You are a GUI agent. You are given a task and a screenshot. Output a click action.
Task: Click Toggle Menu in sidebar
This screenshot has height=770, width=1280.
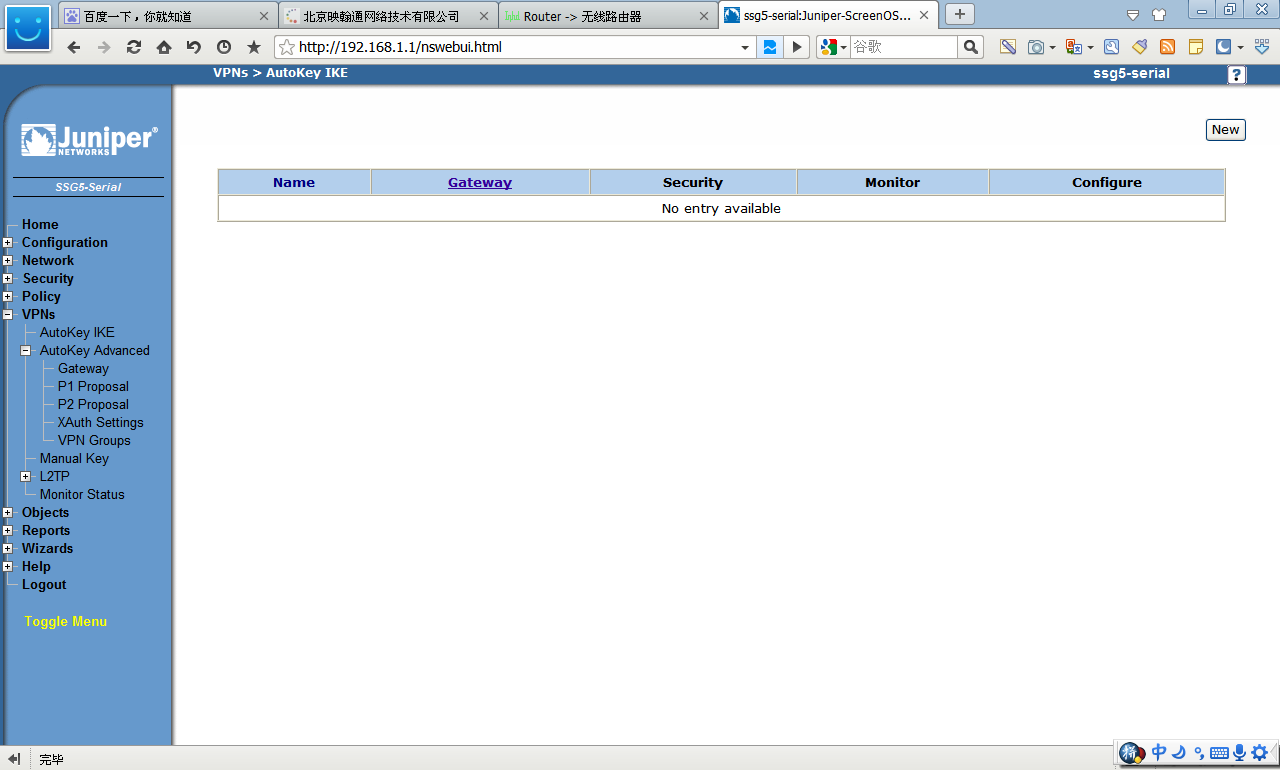(x=65, y=621)
